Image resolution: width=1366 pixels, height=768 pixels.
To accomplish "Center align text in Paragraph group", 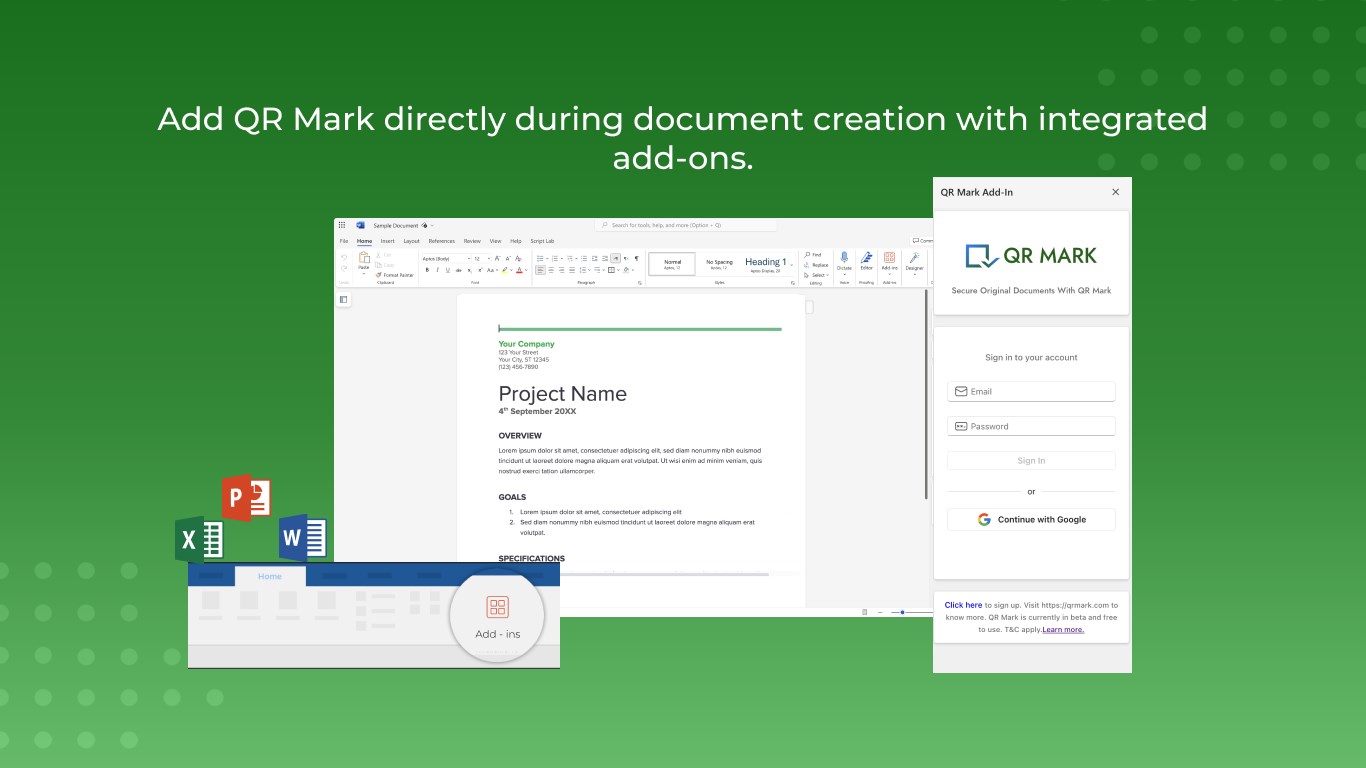I will 551,270.
